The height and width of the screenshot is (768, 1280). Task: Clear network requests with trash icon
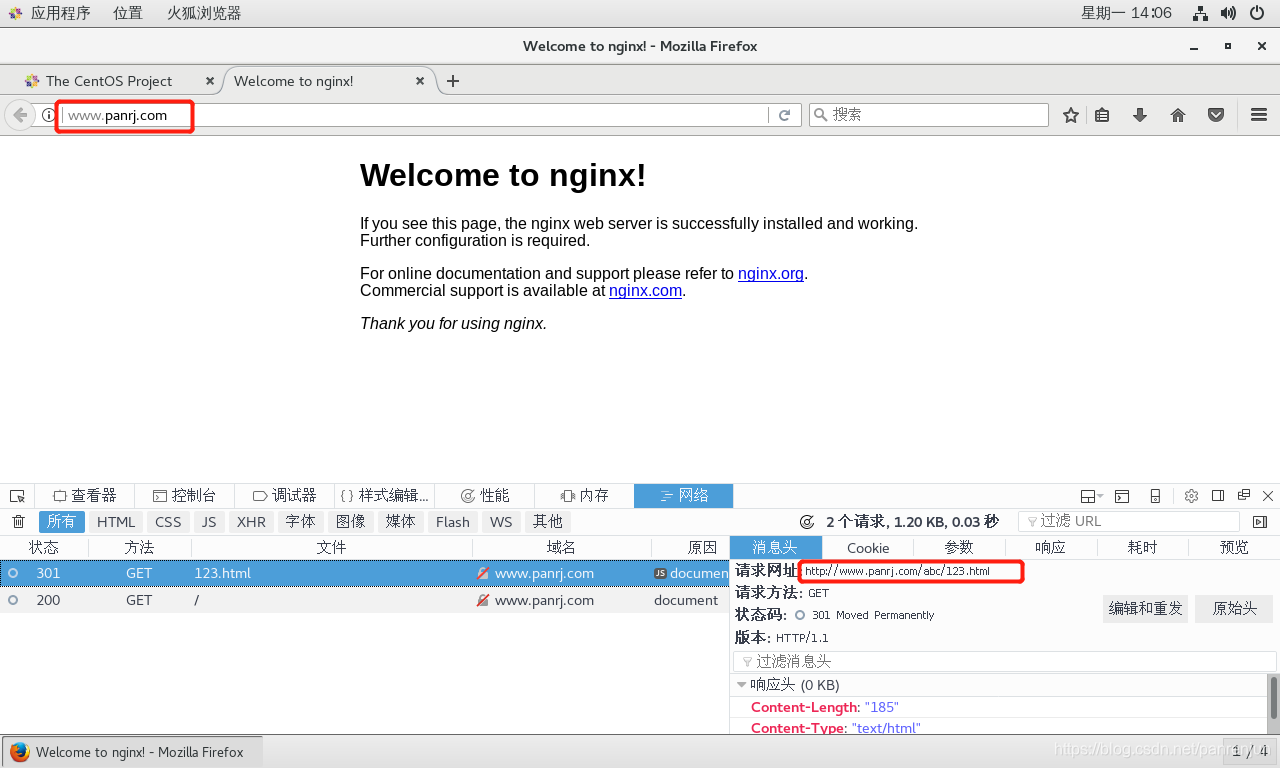click(18, 522)
